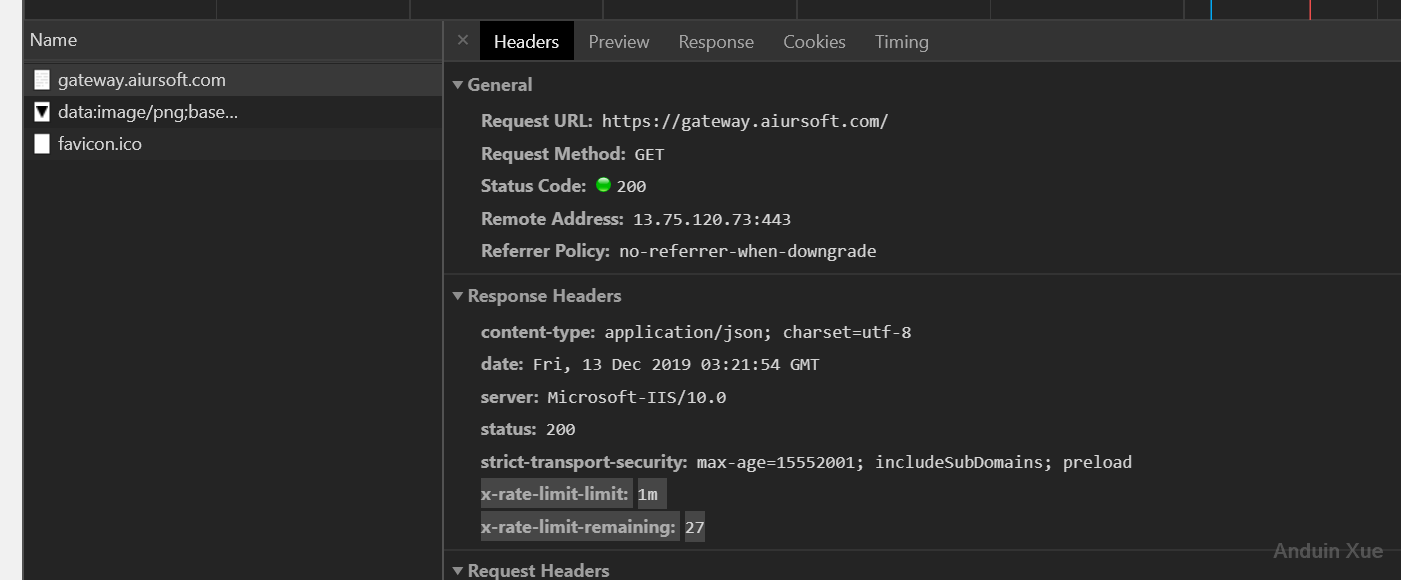The height and width of the screenshot is (580, 1401).
Task: Close the request details panel
Action: (462, 41)
